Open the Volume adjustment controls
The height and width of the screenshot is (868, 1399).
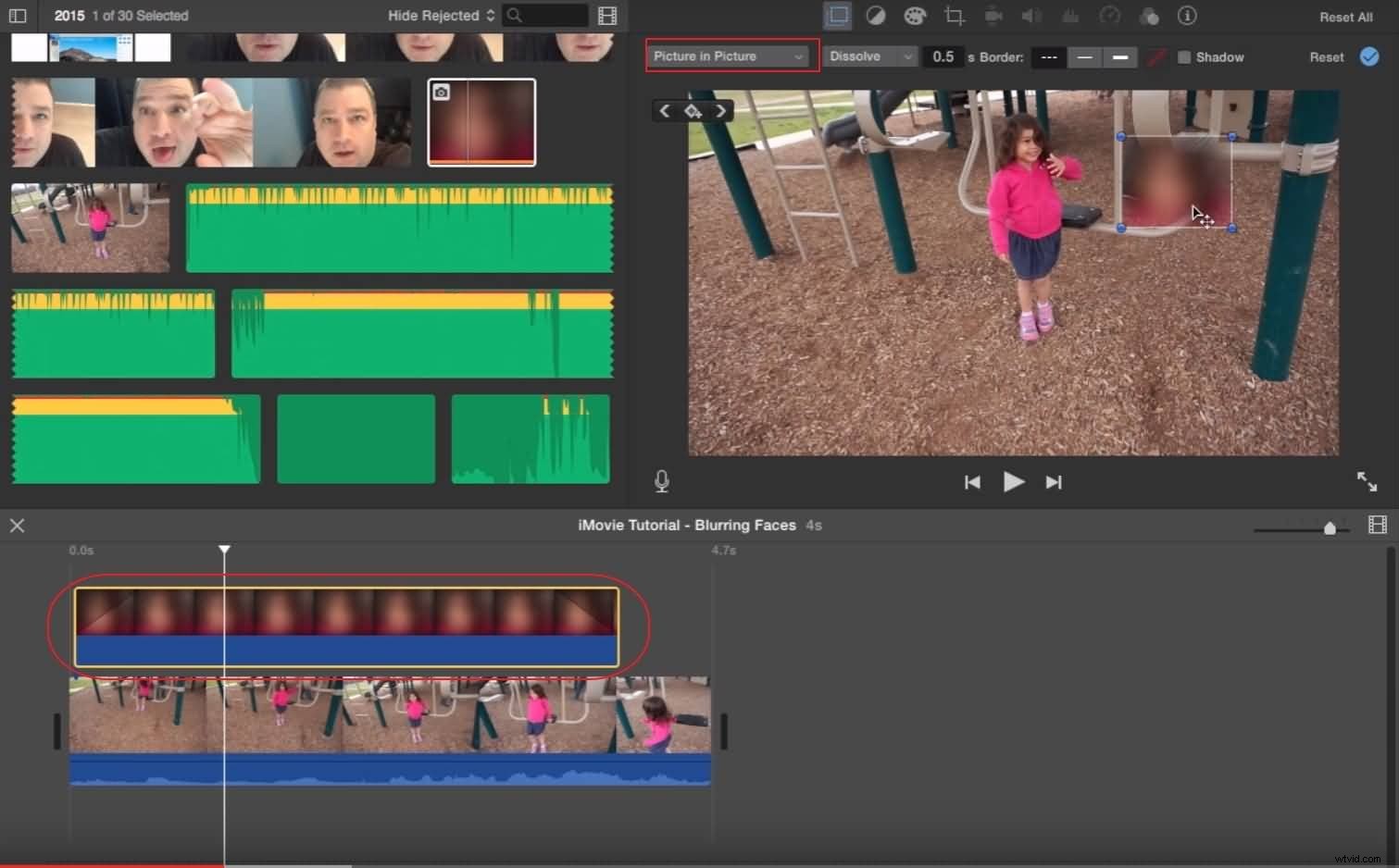1031,16
